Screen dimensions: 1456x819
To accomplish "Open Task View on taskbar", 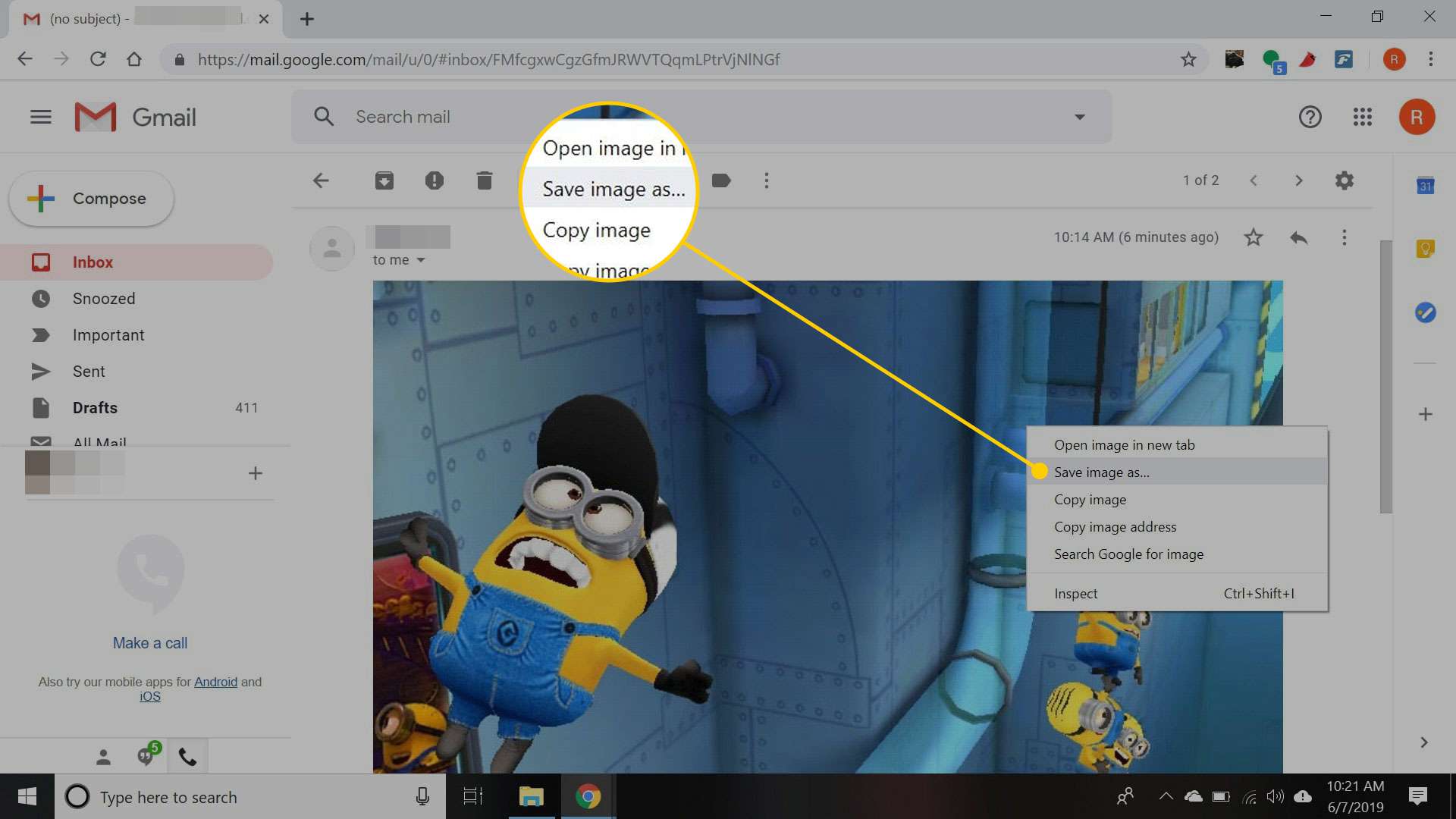I will point(473,796).
